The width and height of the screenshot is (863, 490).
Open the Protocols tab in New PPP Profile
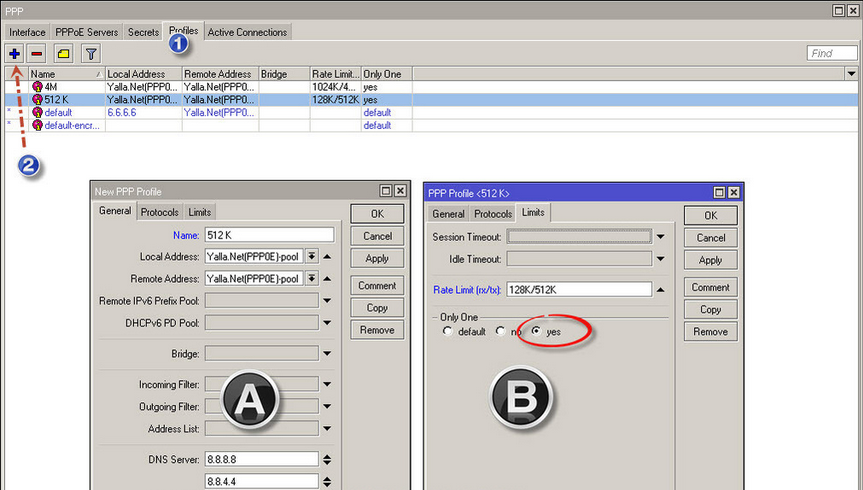coord(159,212)
